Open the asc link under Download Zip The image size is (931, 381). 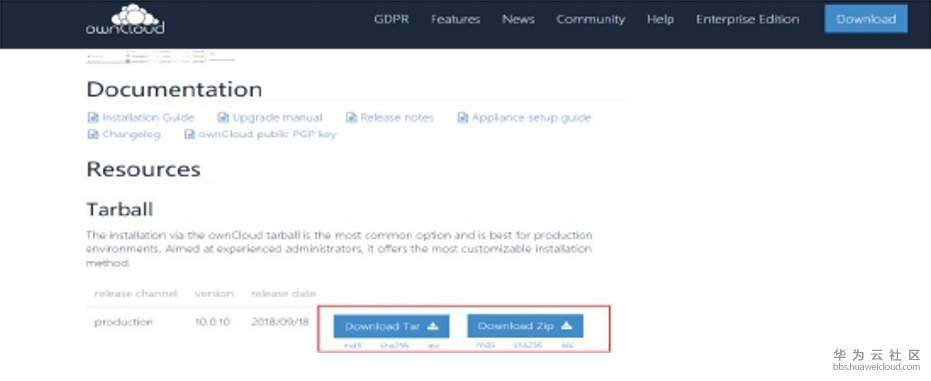coord(568,345)
